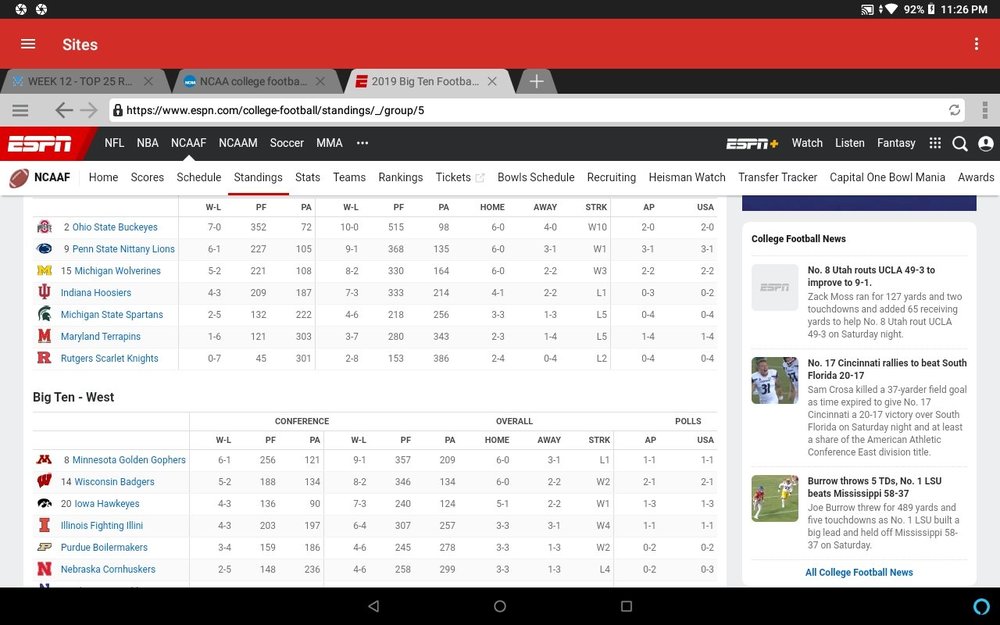Open the Alexa assistant icon in navigation bar

tap(982, 606)
